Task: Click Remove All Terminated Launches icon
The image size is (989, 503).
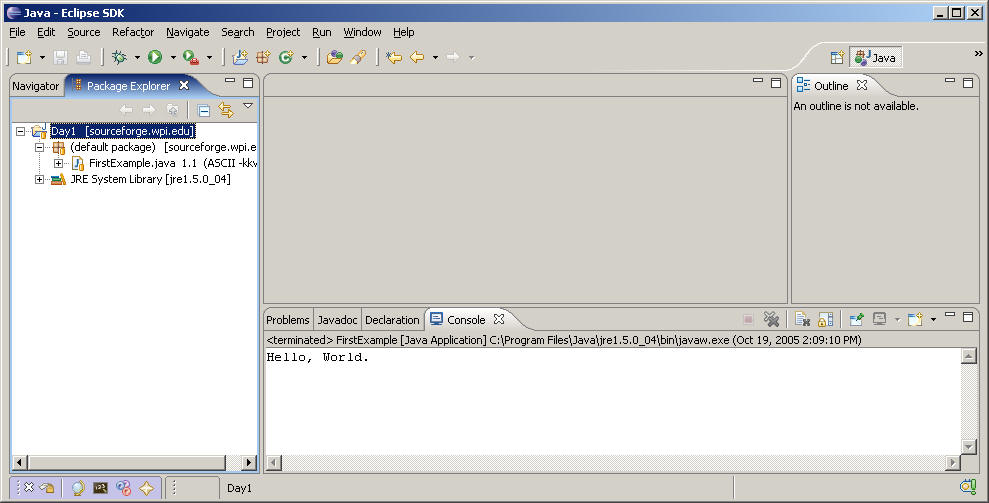Action: [x=771, y=319]
